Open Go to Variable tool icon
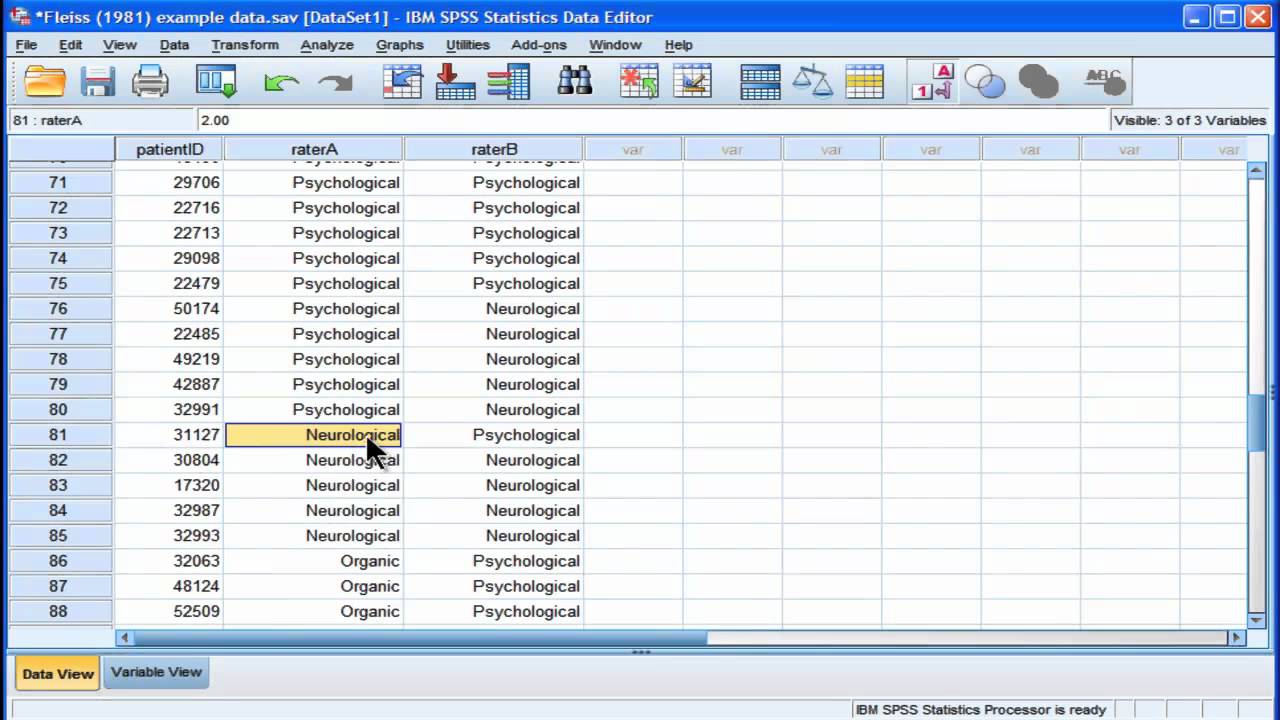 (455, 81)
